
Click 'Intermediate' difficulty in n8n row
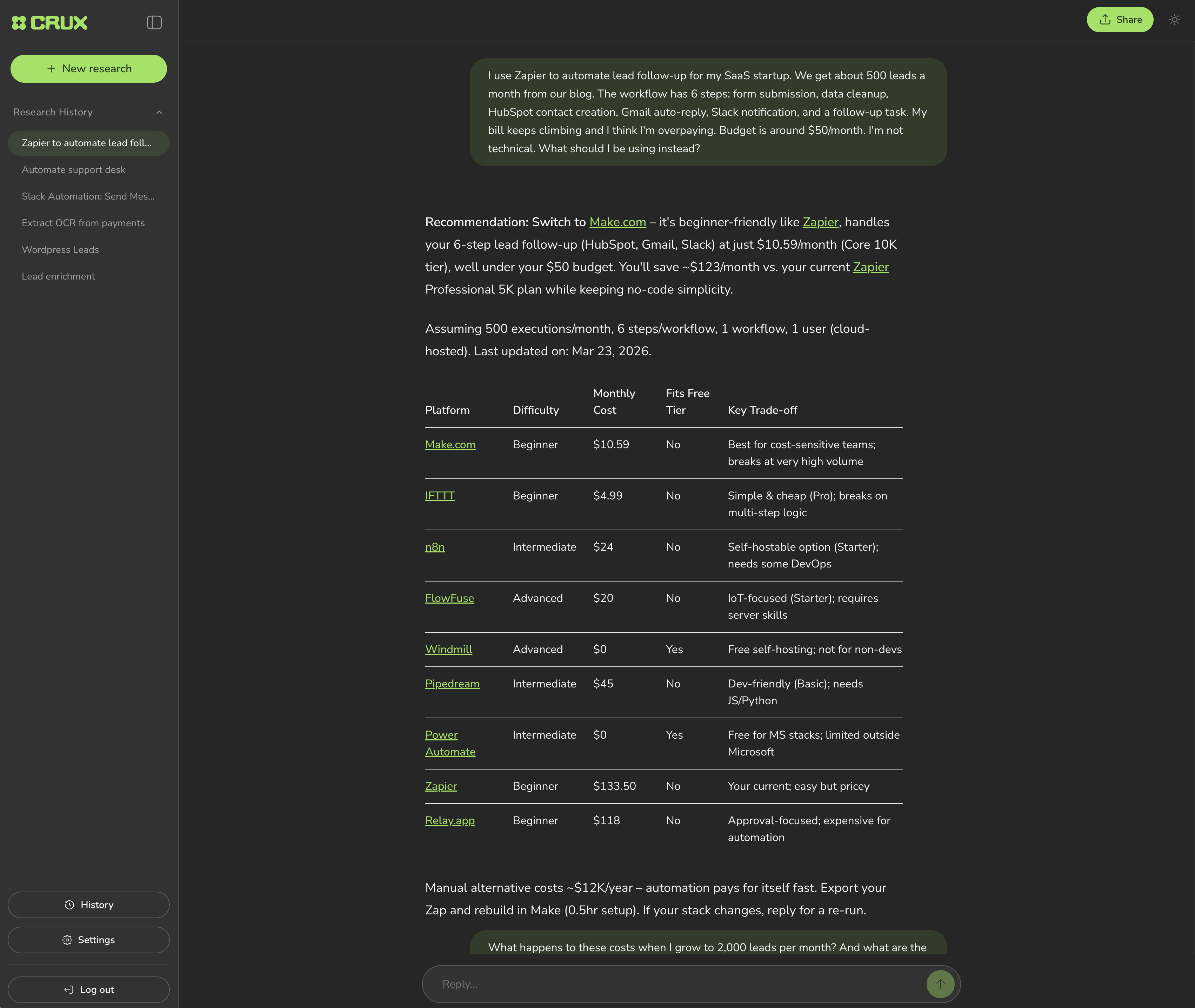click(x=544, y=547)
